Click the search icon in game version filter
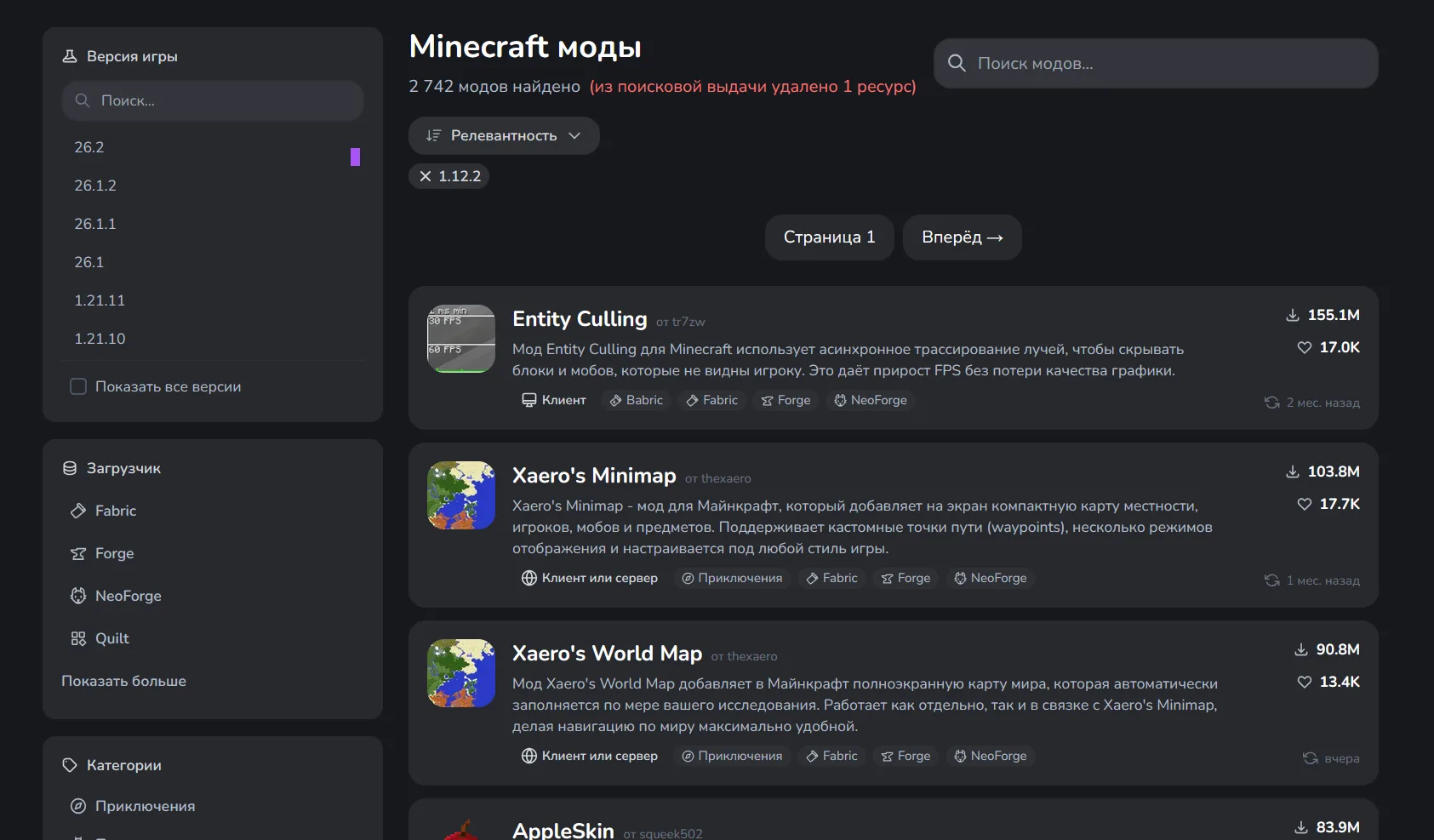The image size is (1434, 840). [83, 100]
